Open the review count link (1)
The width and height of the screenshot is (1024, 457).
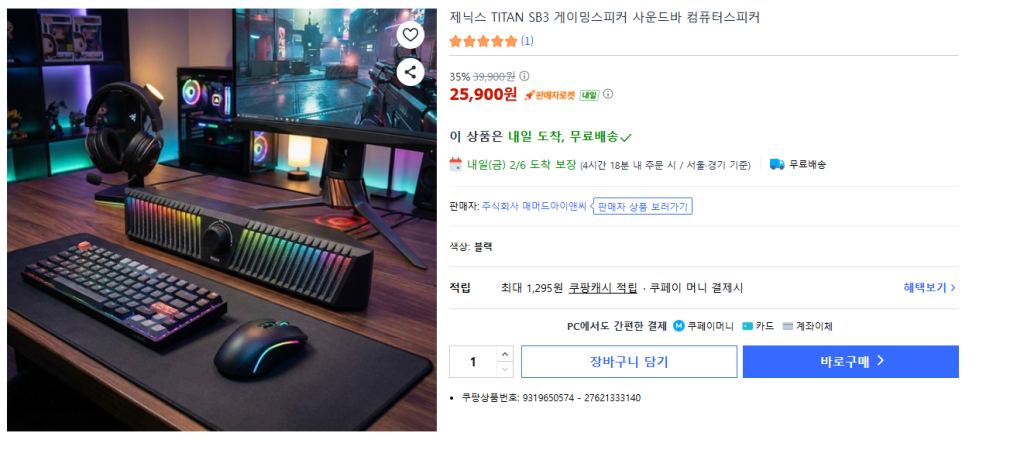pos(527,41)
